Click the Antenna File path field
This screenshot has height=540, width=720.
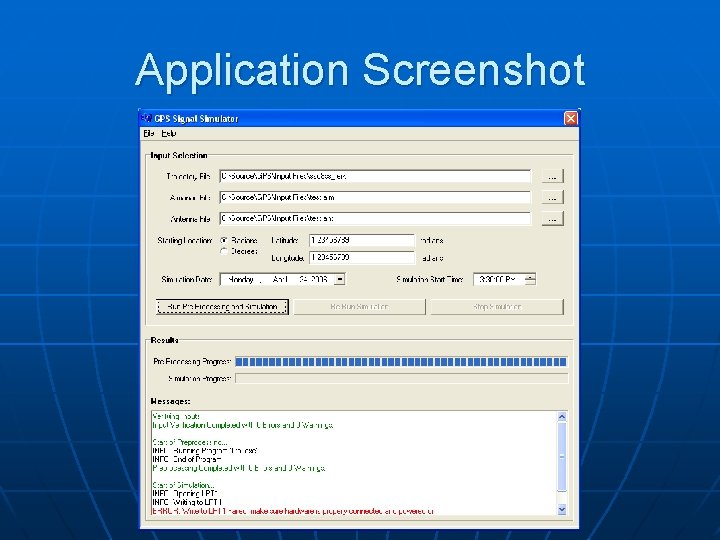coord(375,219)
